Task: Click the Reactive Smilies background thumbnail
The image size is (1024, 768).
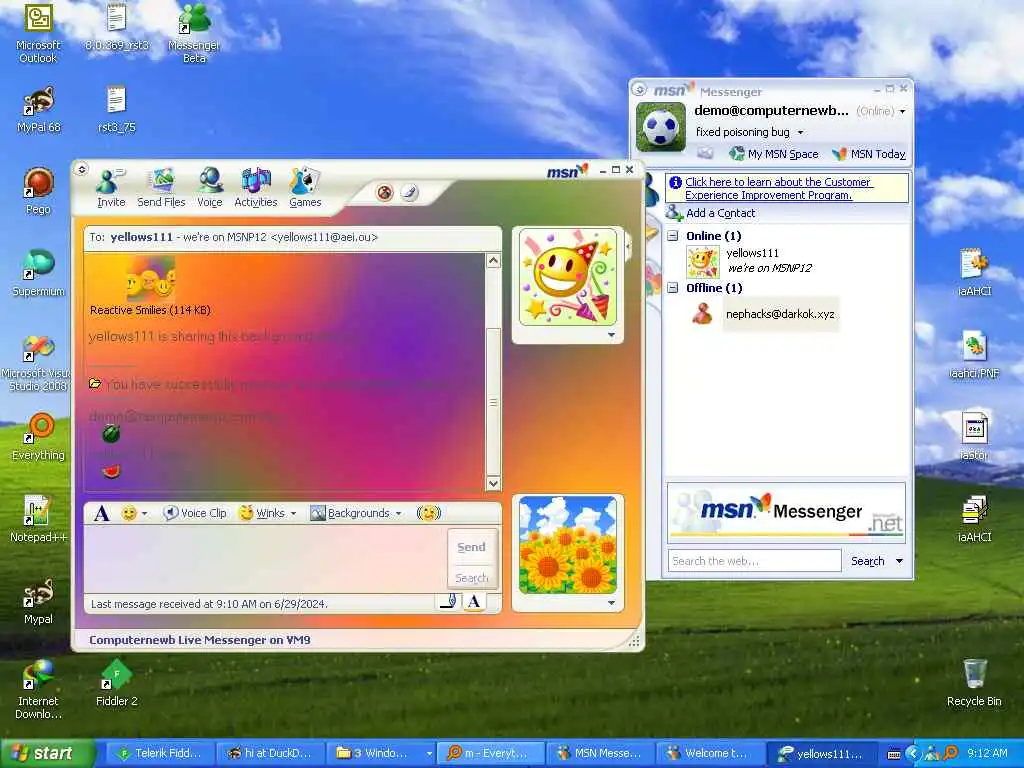Action: point(150,278)
